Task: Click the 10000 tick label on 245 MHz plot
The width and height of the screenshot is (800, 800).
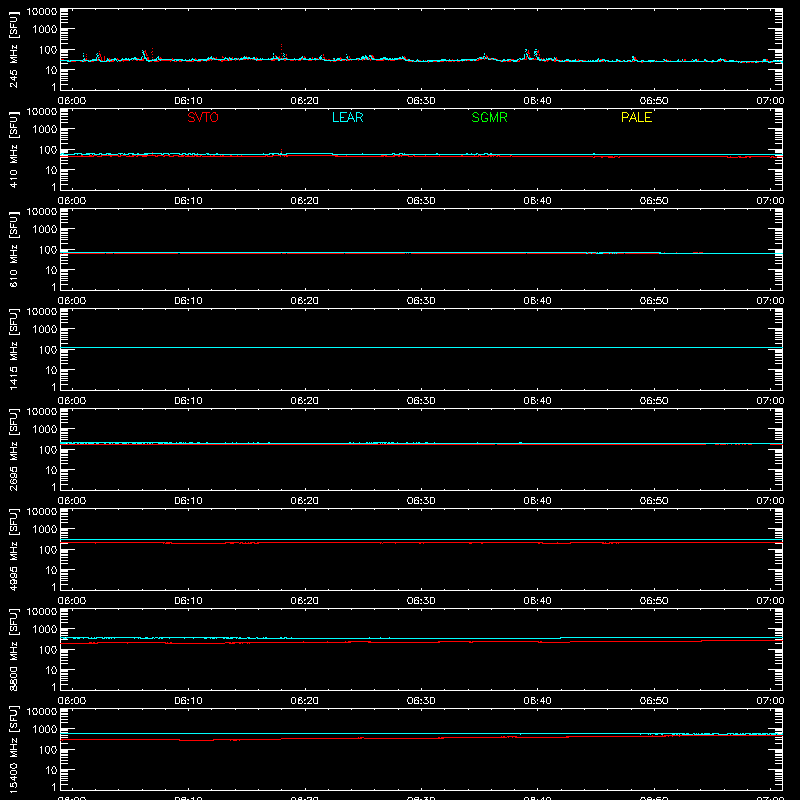Action: [x=42, y=12]
